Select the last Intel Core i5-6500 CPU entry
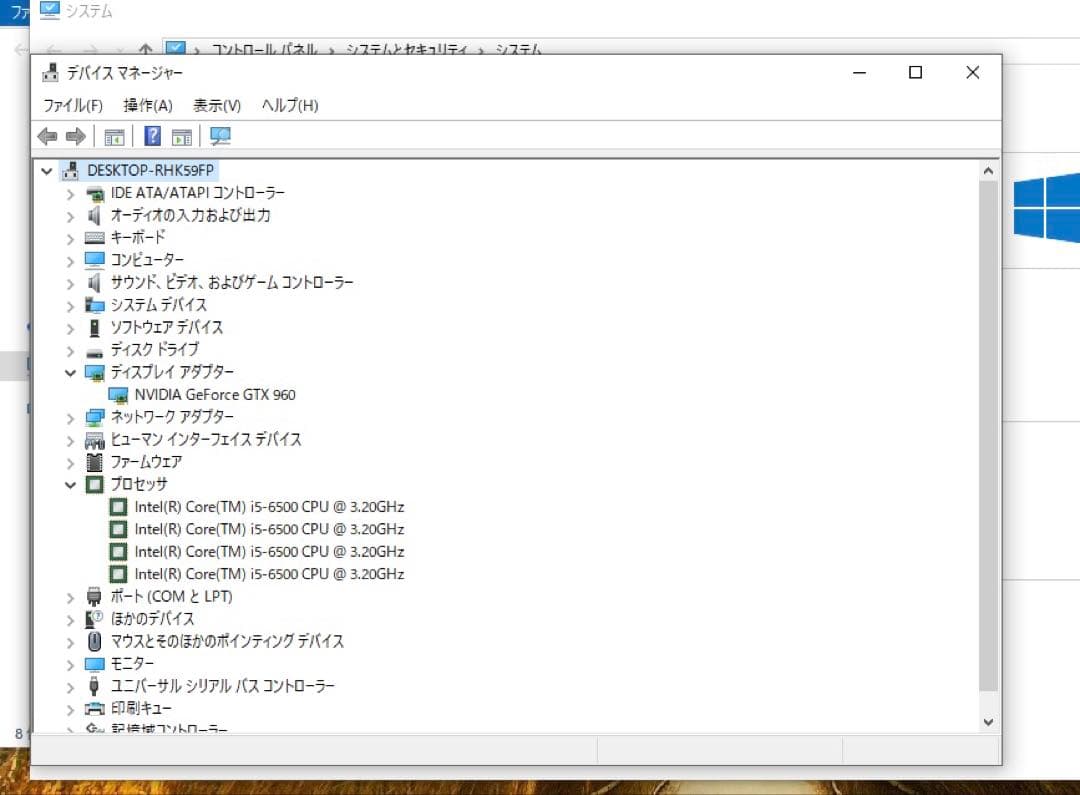 [x=269, y=574]
